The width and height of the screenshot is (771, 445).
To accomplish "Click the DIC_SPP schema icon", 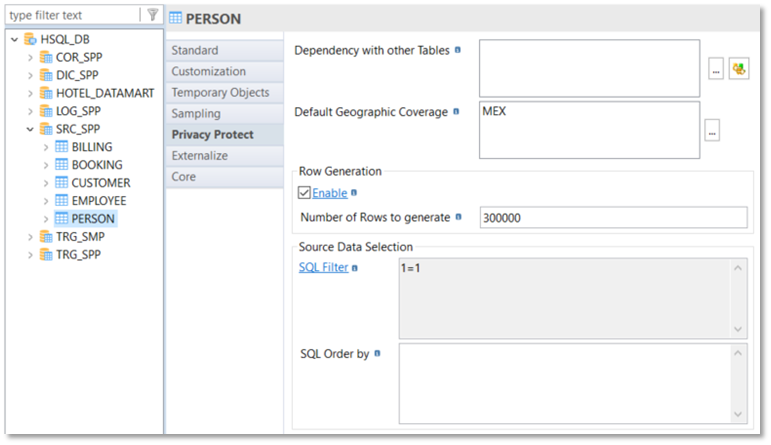I will pos(46,75).
